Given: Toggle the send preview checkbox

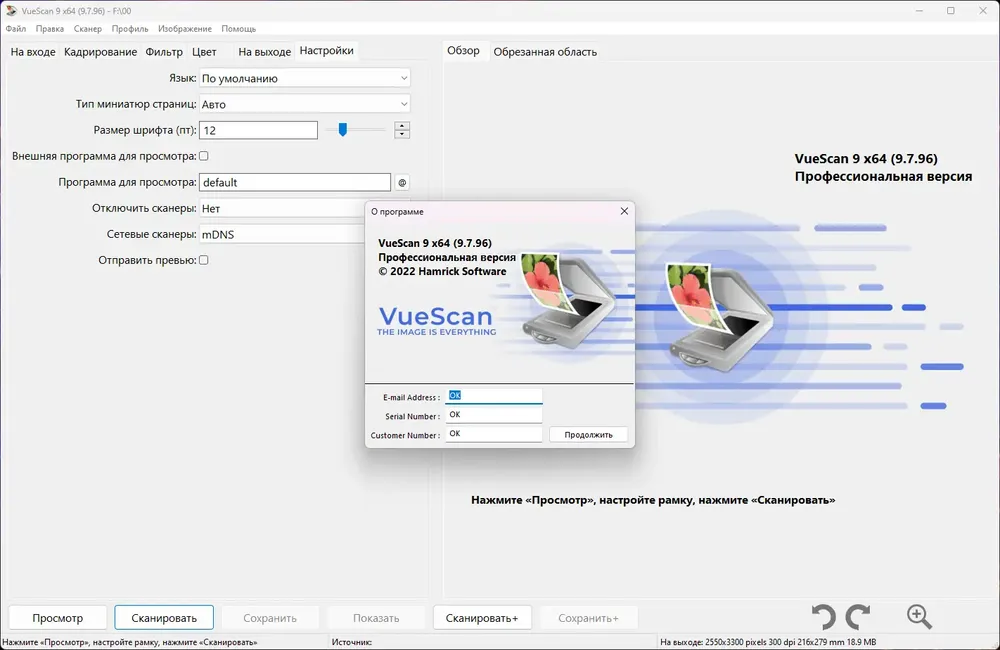Looking at the screenshot, I should point(203,260).
